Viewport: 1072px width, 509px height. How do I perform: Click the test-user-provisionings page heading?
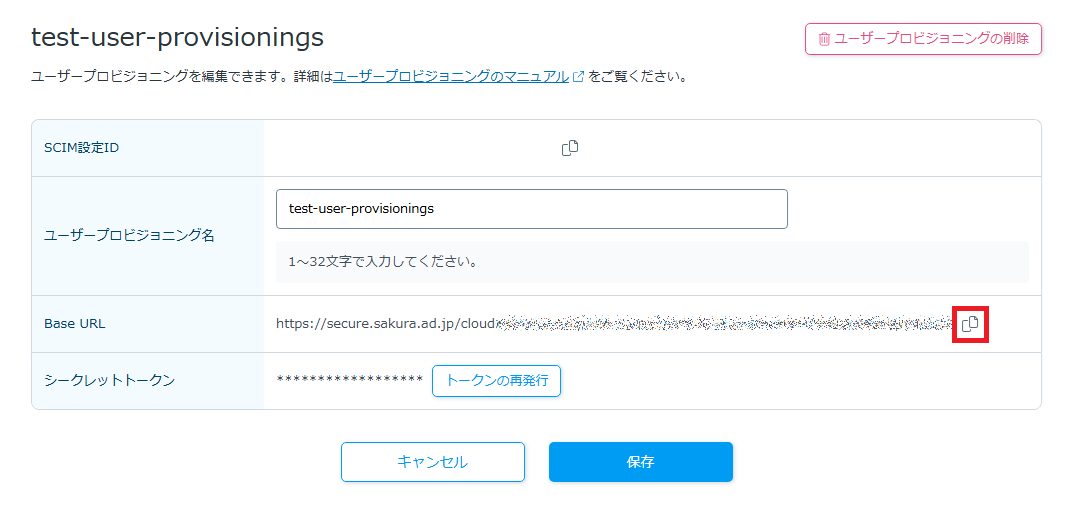[177, 37]
